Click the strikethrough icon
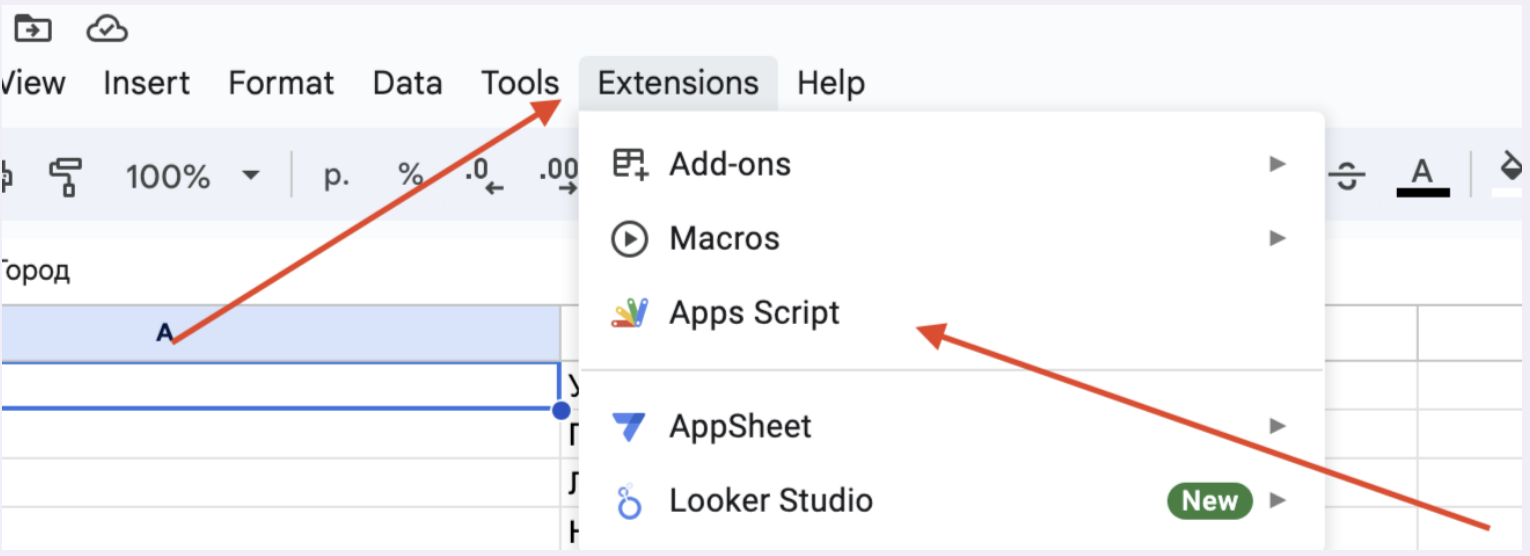The width and height of the screenshot is (1530, 556). click(x=1348, y=177)
